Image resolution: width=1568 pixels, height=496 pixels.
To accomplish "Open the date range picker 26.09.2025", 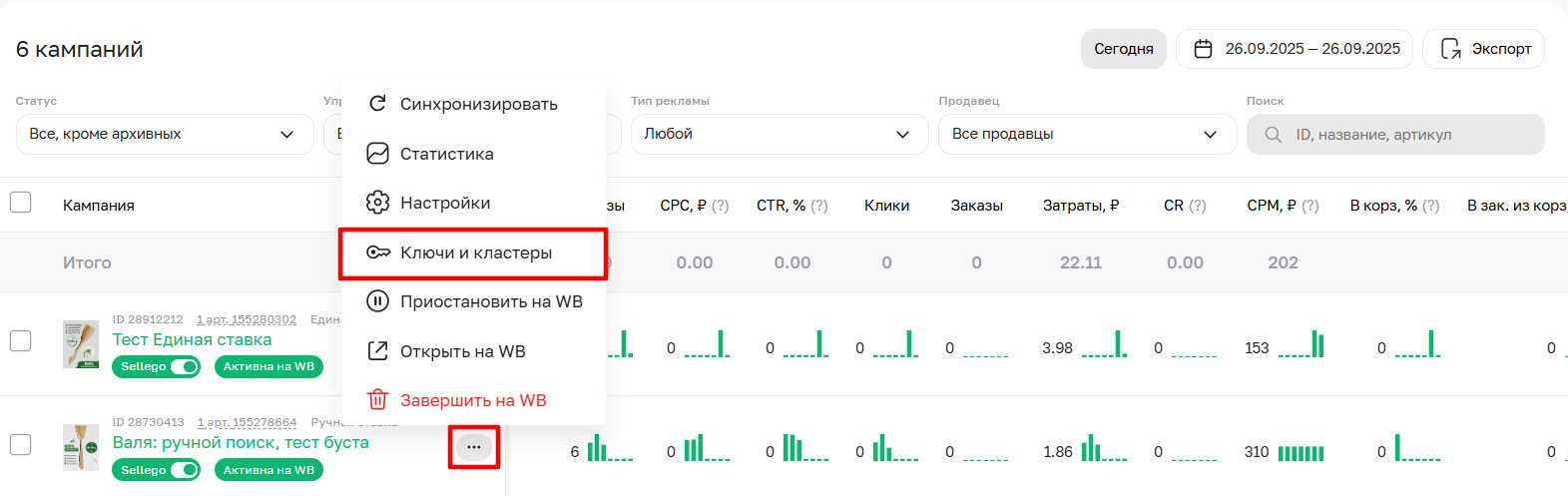I will pyautogui.click(x=1294, y=49).
